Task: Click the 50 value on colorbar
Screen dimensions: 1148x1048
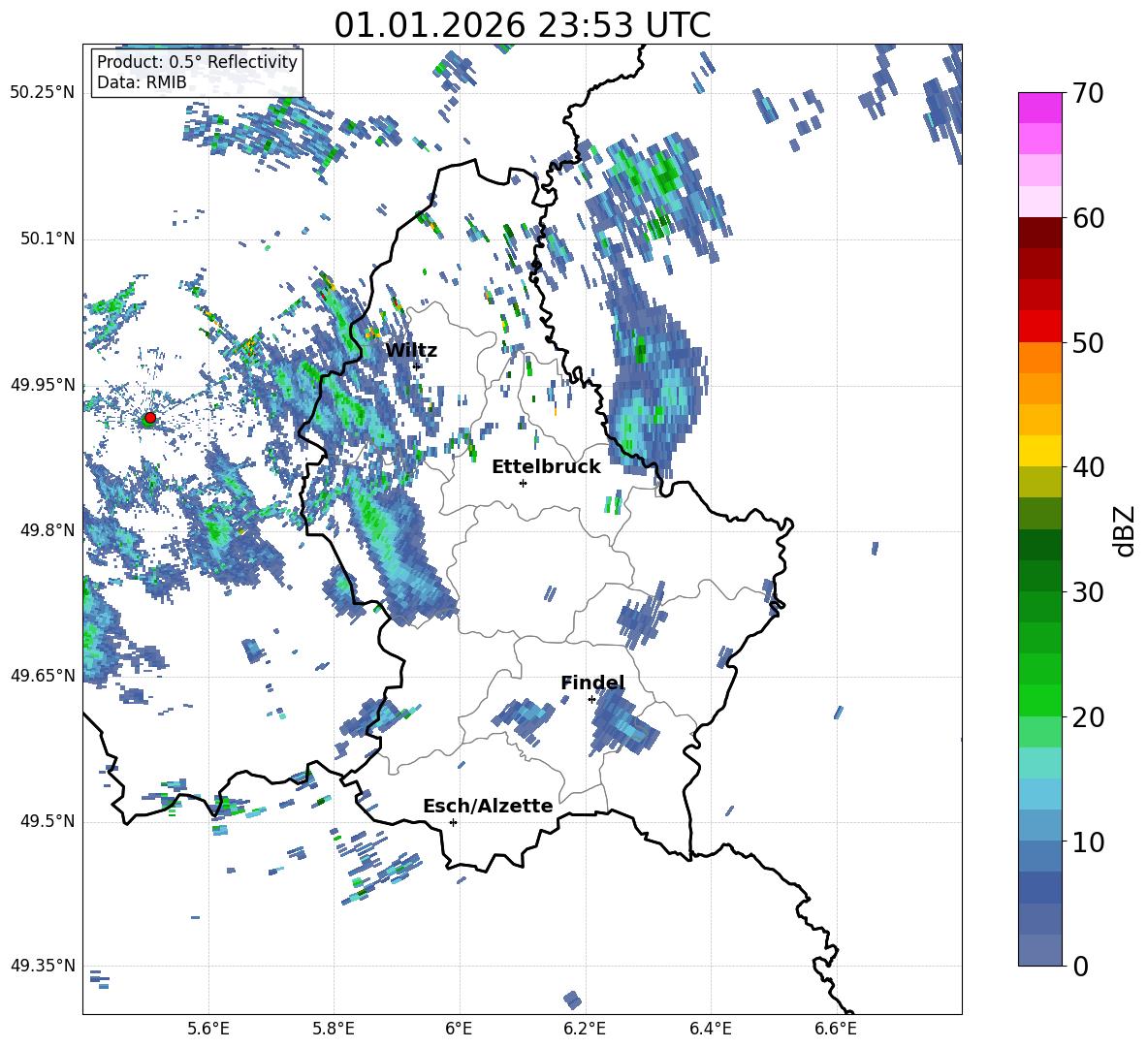Action: 1087,342
